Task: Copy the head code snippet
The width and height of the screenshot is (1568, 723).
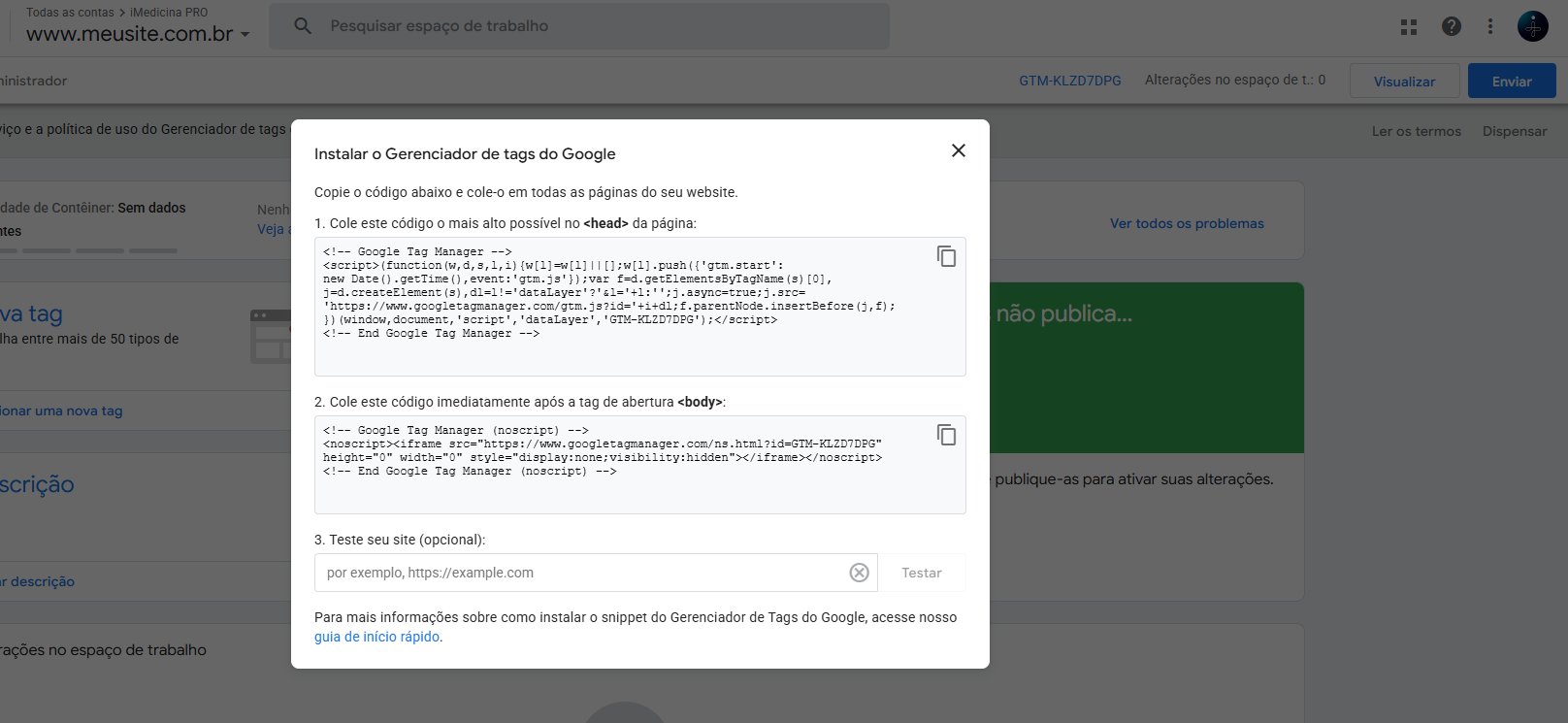Action: coord(946,256)
